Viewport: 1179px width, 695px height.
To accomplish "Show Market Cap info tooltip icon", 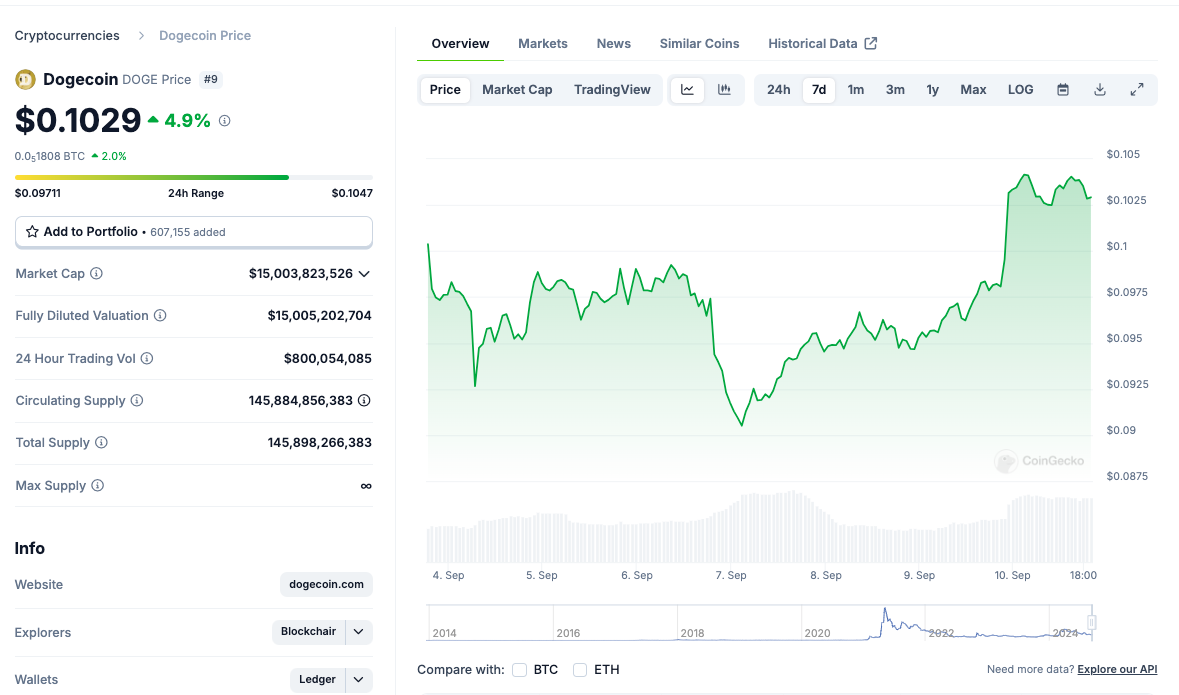I will coord(96,274).
